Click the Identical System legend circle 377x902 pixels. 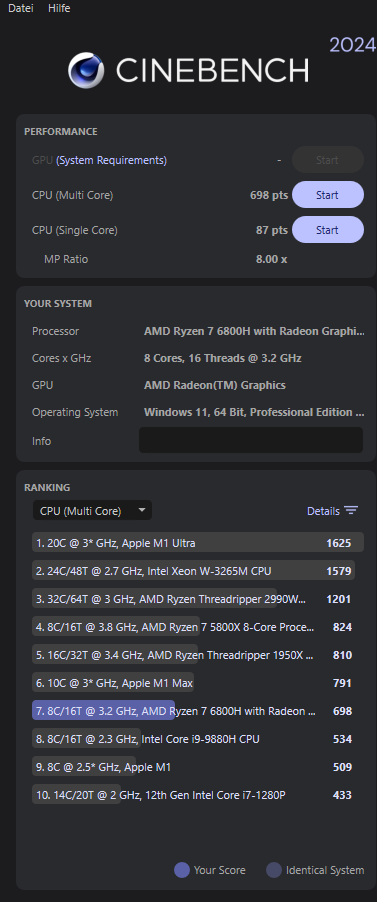coord(274,870)
